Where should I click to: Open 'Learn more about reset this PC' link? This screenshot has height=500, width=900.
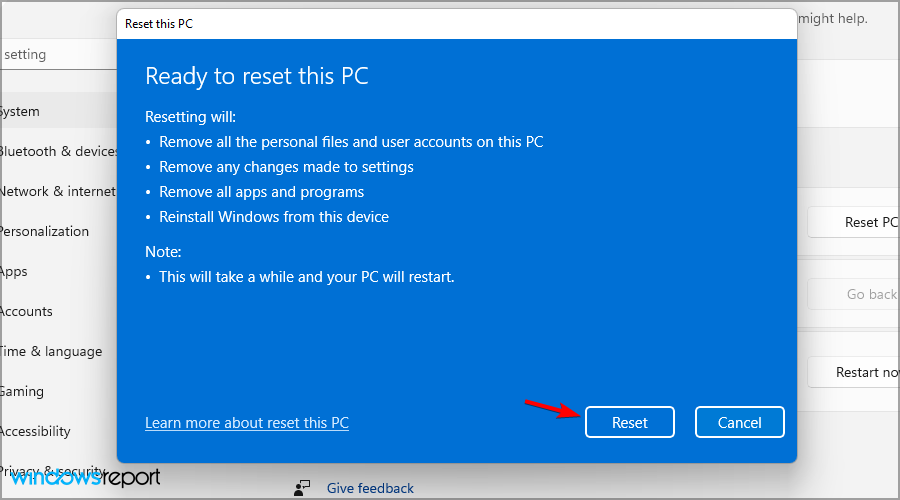click(x=247, y=423)
